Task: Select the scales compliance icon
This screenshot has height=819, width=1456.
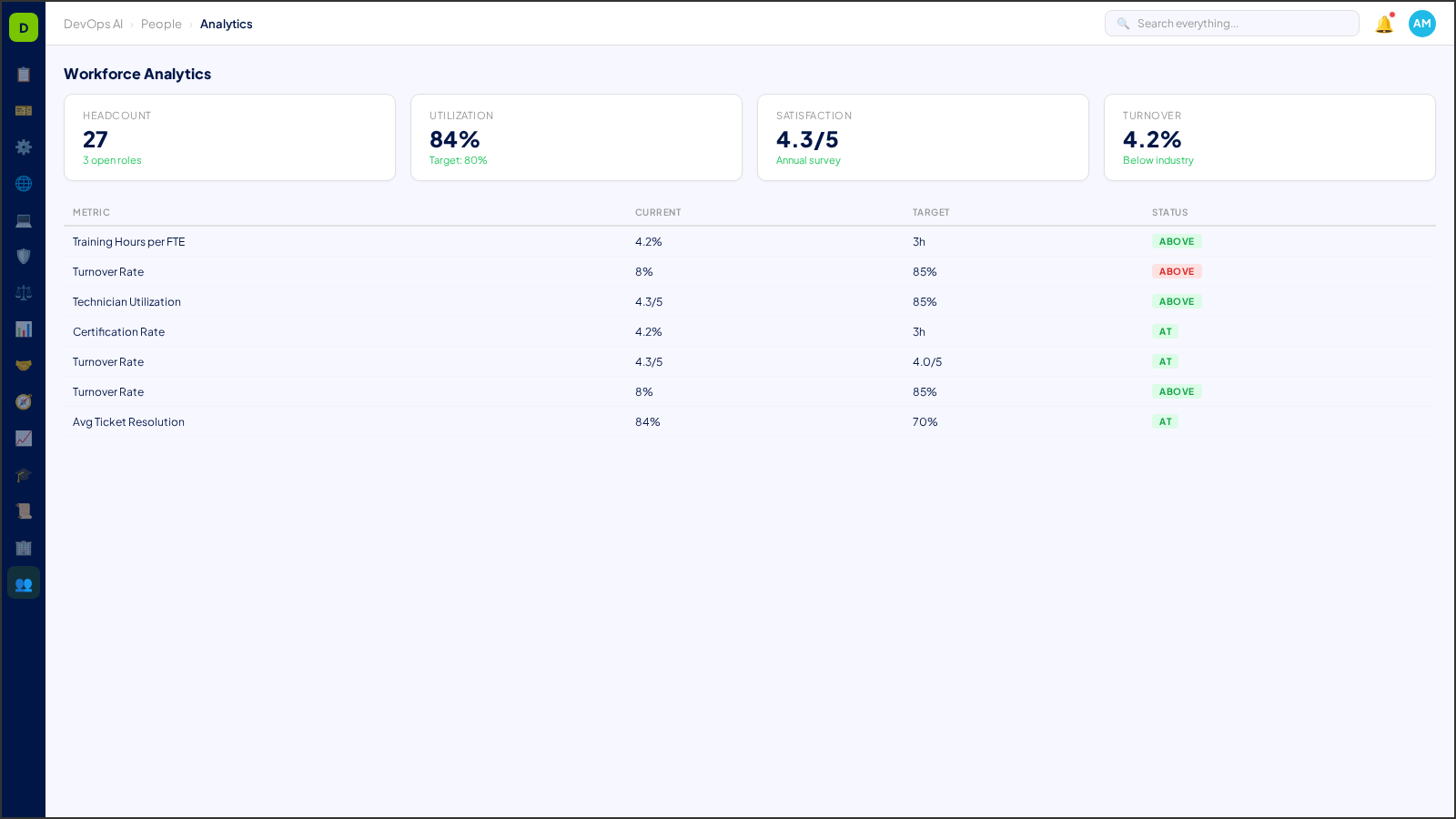Action: [x=24, y=292]
